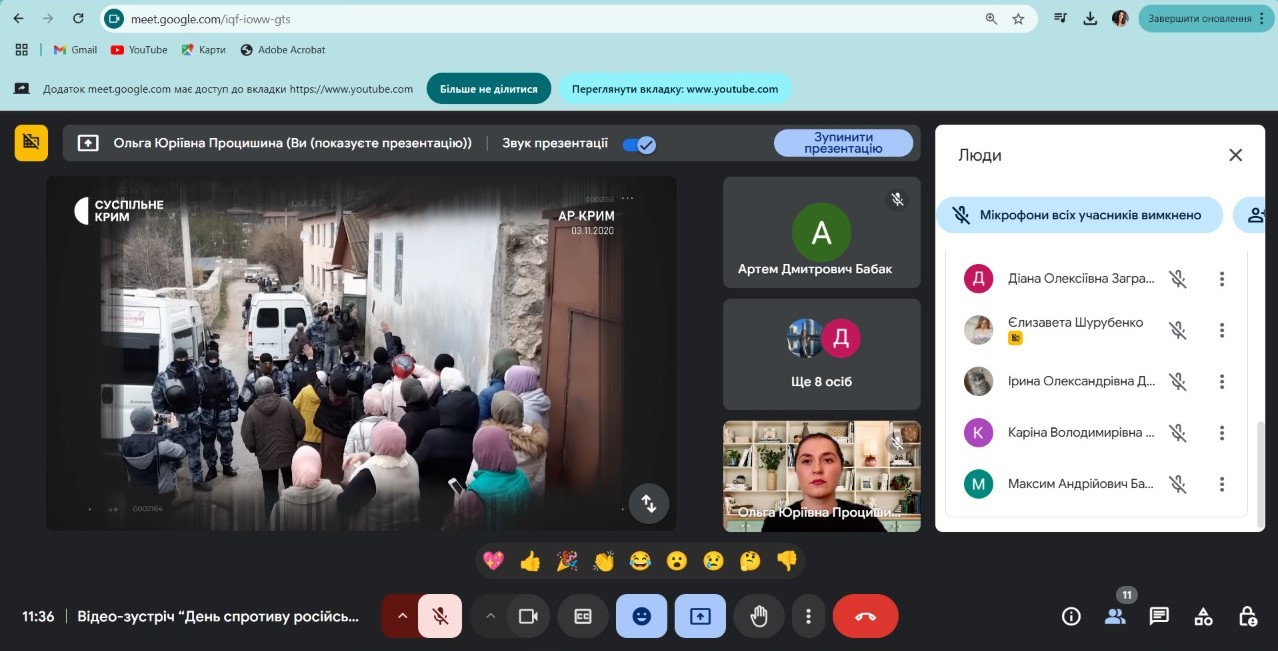This screenshot has height=651, width=1278.
Task: Toggle the Звук презентації switch
Action: pyautogui.click(x=640, y=144)
